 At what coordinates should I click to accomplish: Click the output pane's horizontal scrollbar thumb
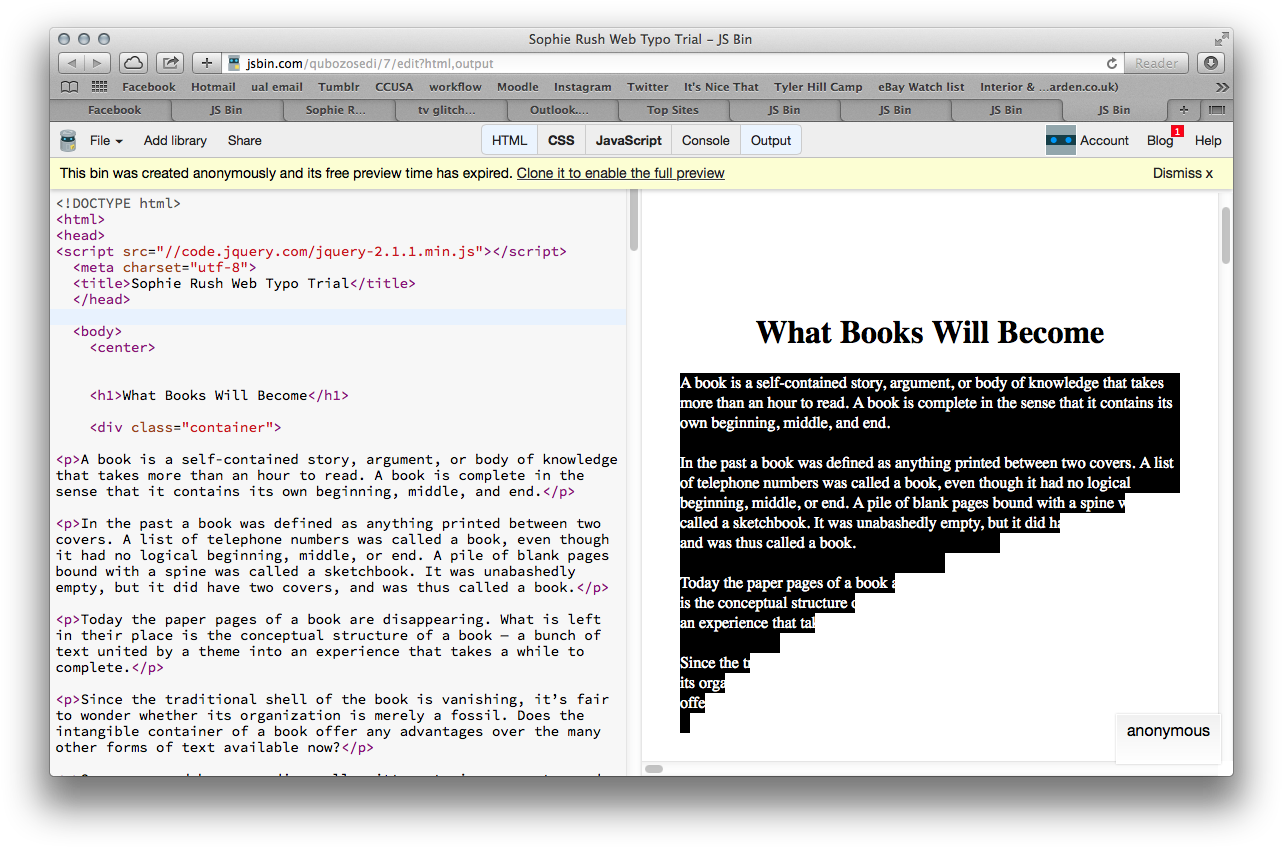654,769
